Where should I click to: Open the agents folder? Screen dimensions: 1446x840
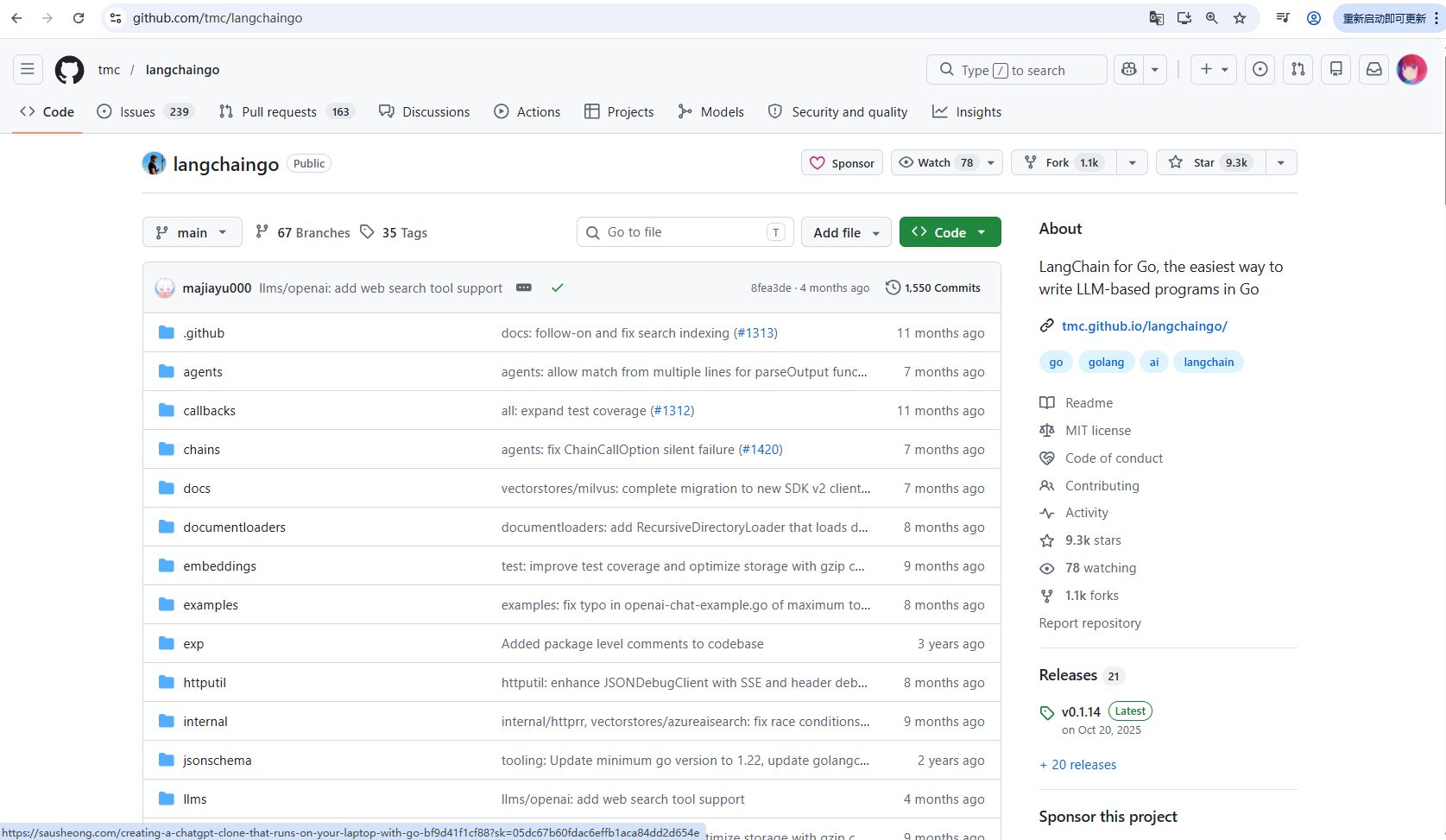point(203,372)
